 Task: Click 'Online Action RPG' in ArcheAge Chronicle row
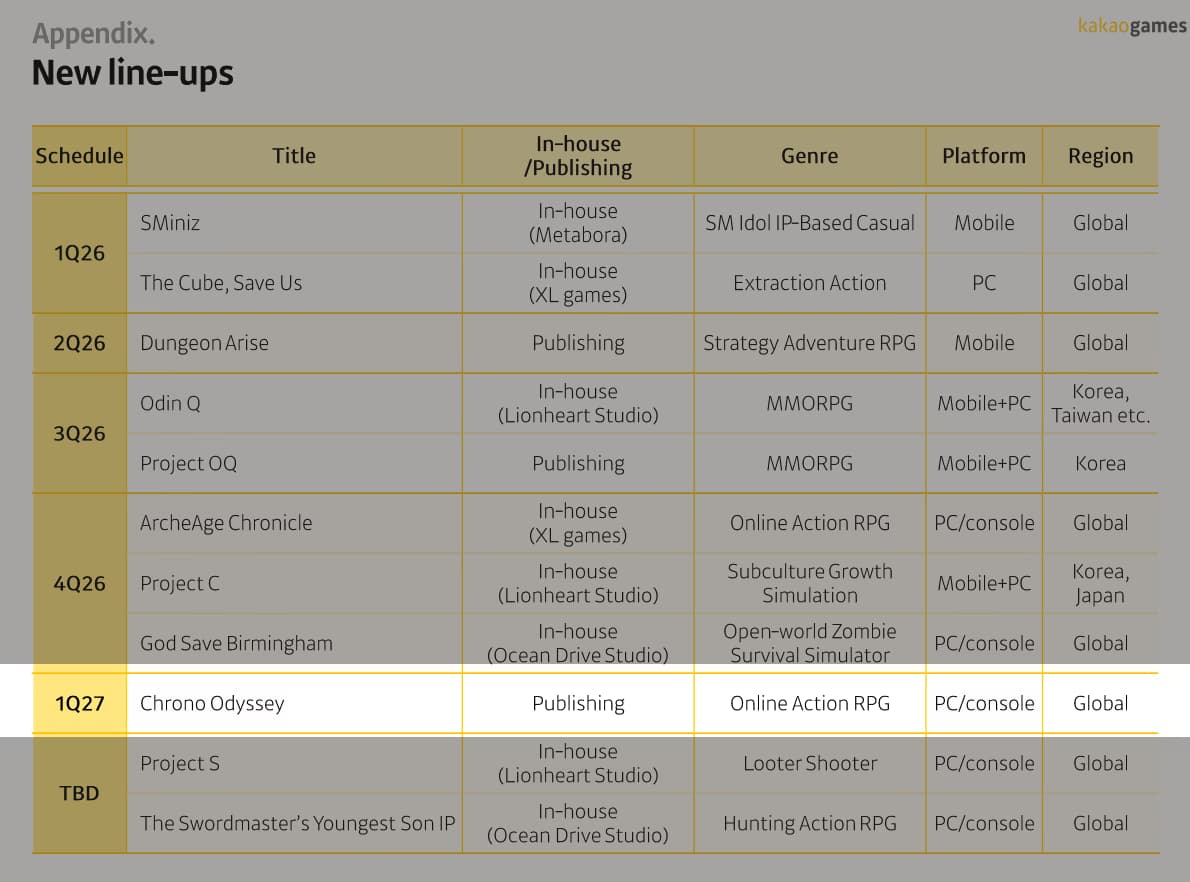tap(810, 523)
